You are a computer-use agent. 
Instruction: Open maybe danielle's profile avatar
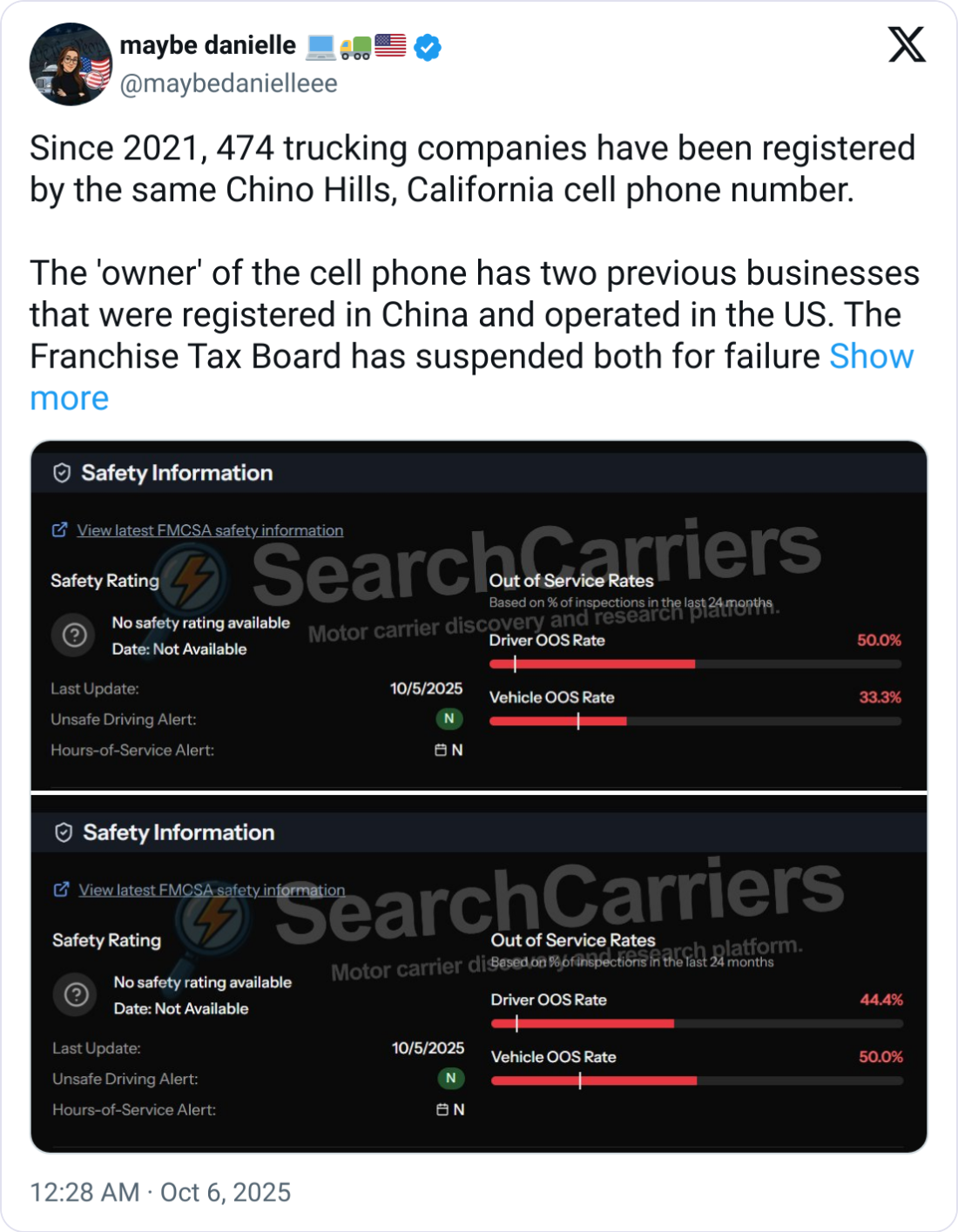pyautogui.click(x=71, y=64)
